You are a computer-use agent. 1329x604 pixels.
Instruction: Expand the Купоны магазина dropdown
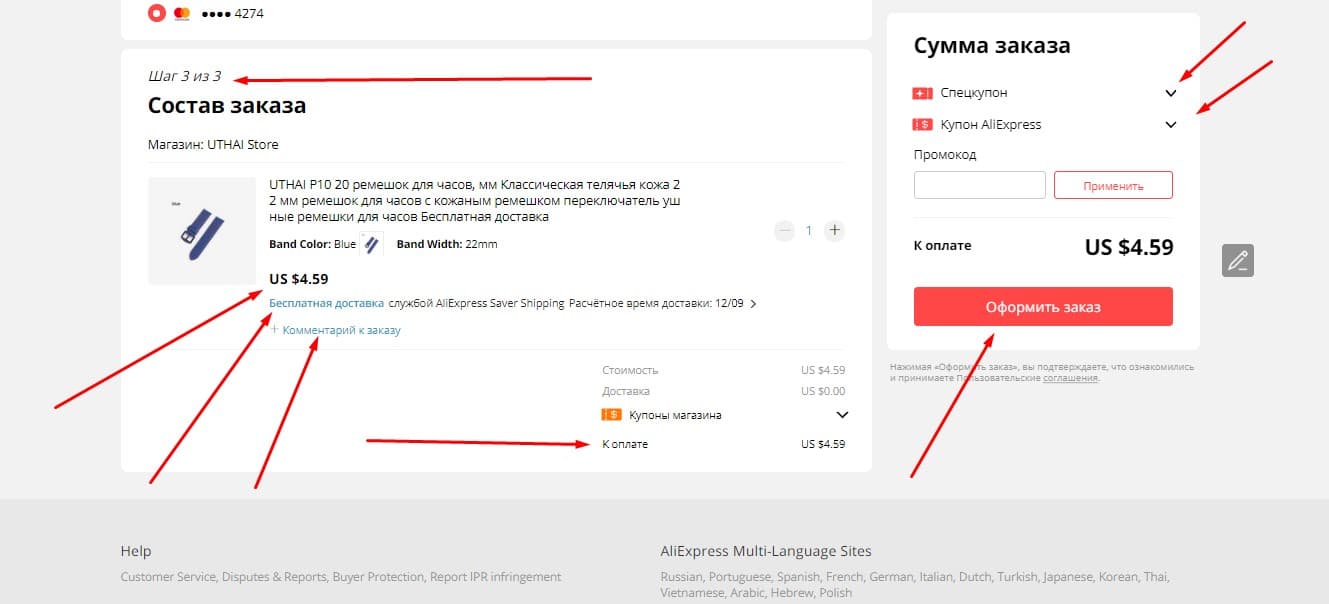point(842,415)
